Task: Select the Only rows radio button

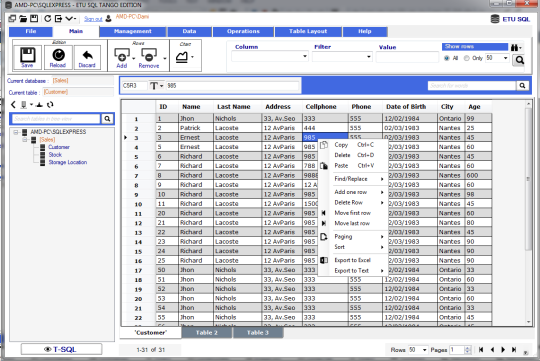Action: [x=467, y=58]
